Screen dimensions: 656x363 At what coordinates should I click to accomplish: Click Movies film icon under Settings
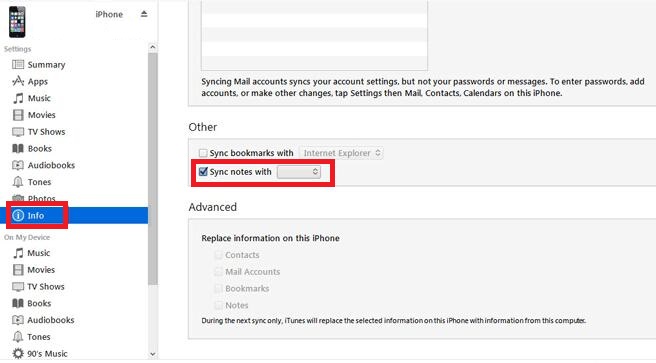click(x=18, y=115)
